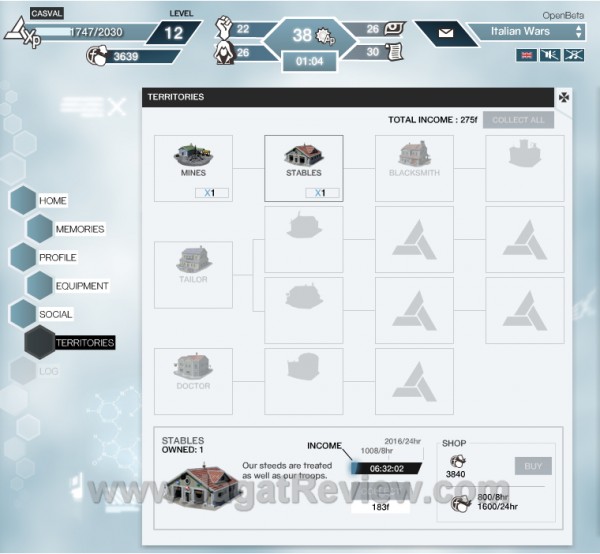This screenshot has height=554, width=600.
Task: Click the OpenBeta label
Action: 563,16
